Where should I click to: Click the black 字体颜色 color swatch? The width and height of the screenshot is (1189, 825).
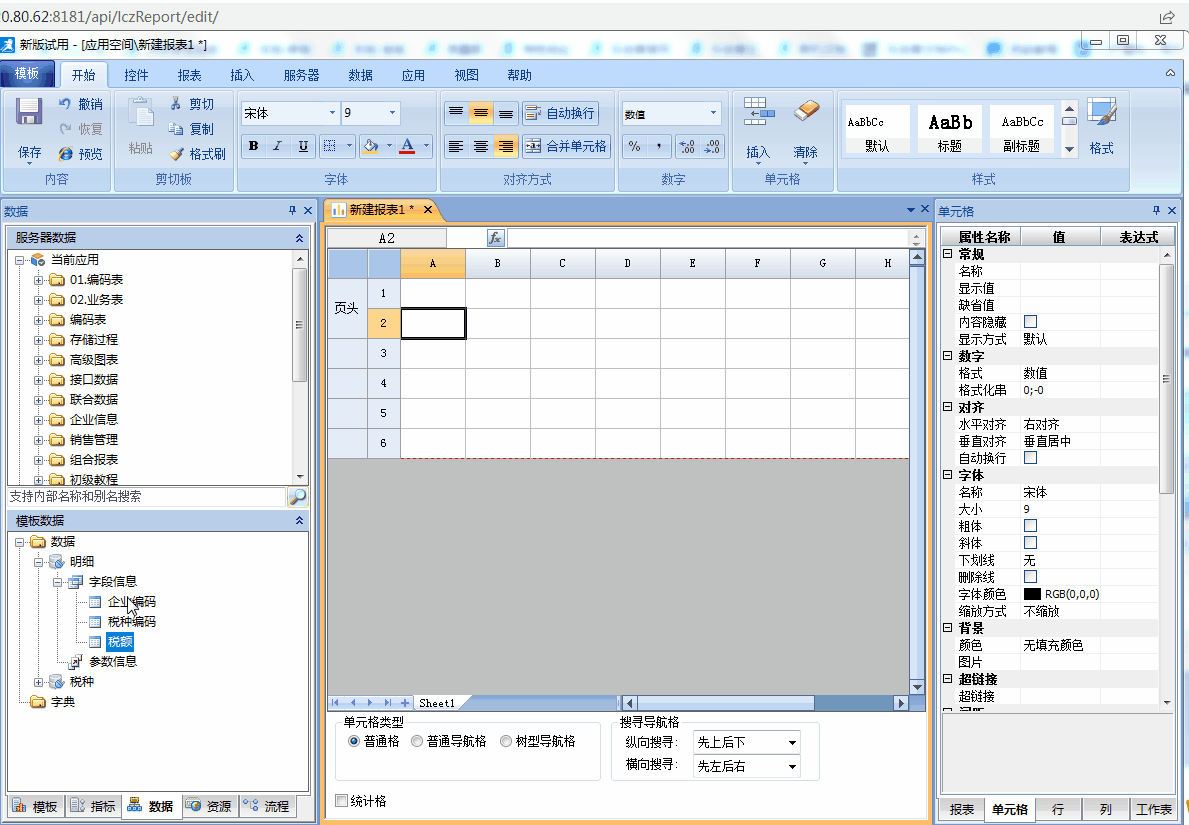pyautogui.click(x=1032, y=594)
